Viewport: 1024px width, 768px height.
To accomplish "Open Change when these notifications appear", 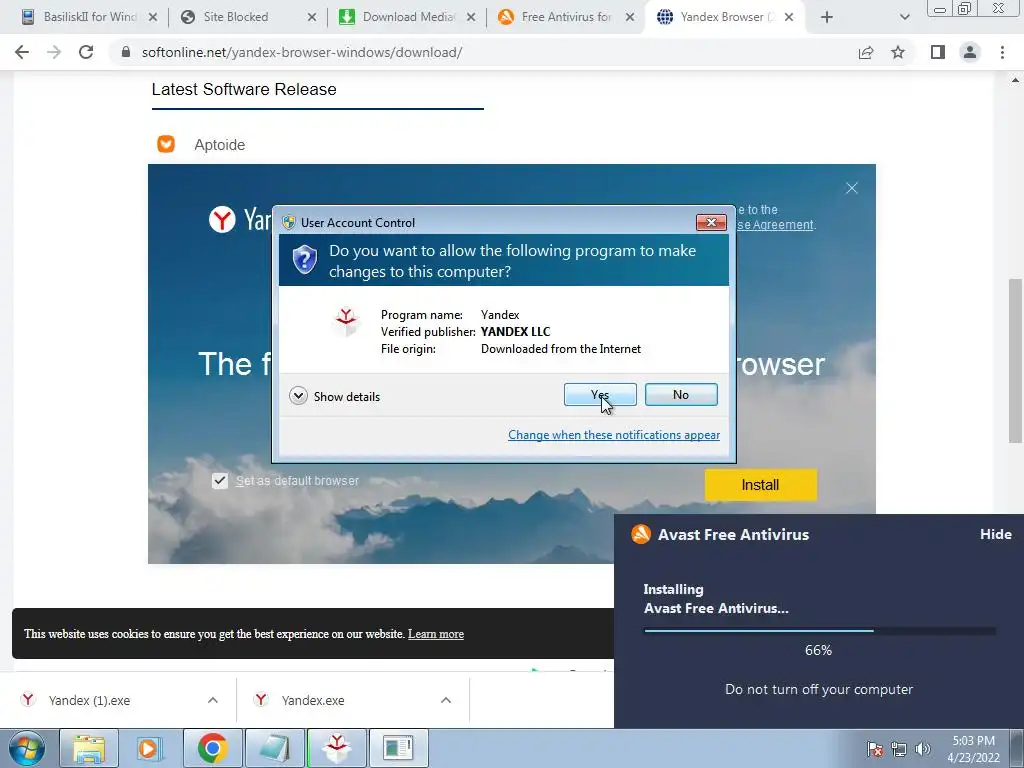I will 614,435.
